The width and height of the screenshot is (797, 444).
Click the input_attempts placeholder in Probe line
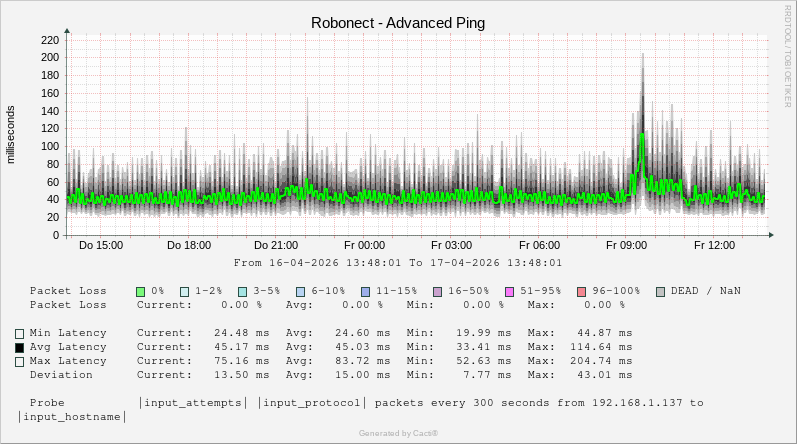tap(194, 403)
